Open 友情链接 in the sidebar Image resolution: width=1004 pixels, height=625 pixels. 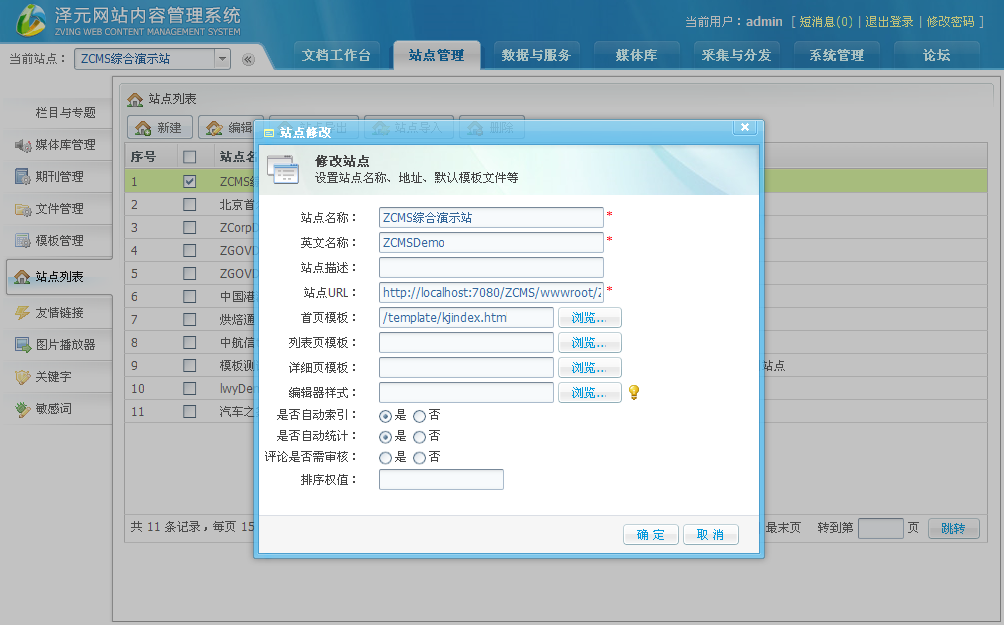click(58, 313)
